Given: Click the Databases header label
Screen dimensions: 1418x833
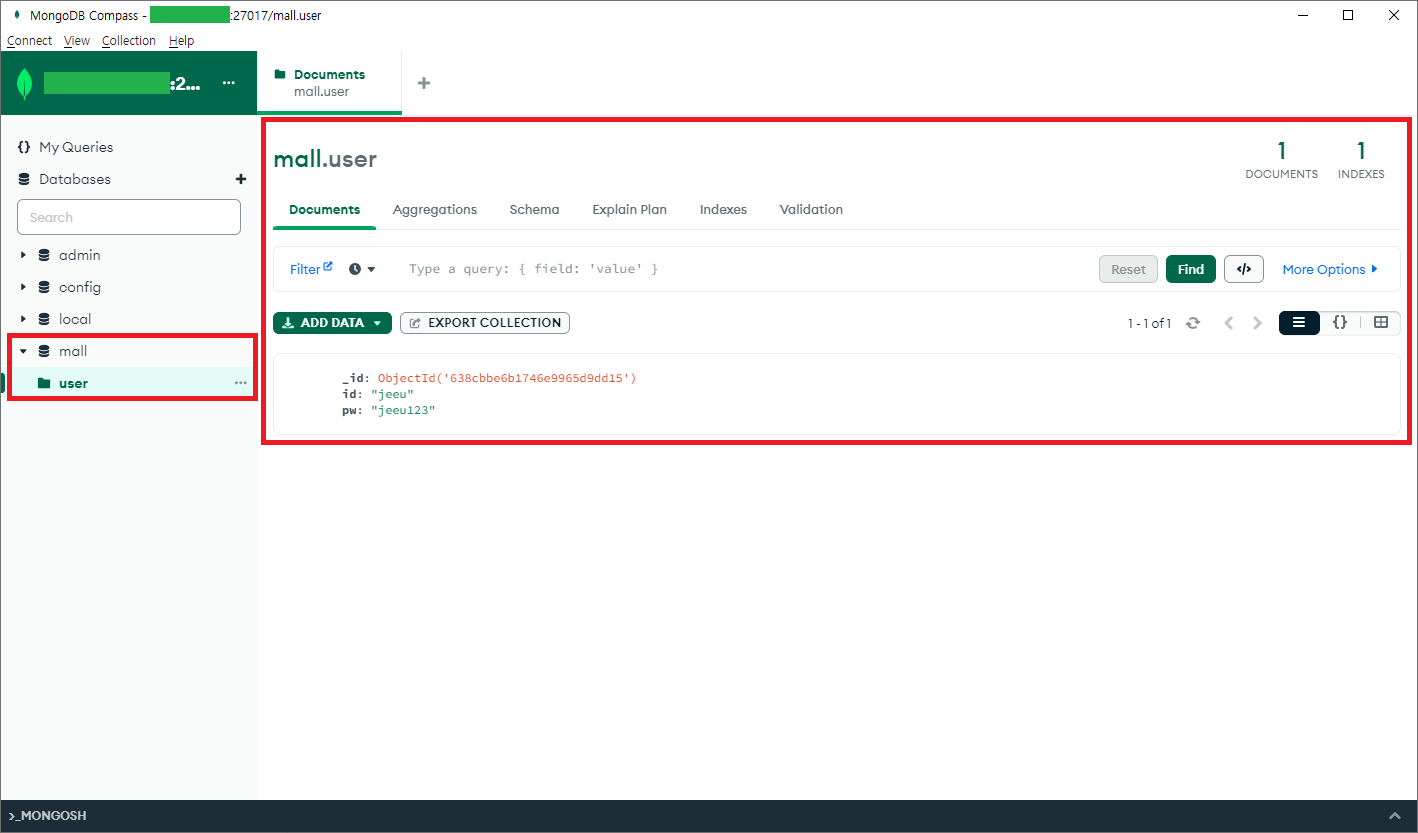Looking at the screenshot, I should click(x=75, y=179).
